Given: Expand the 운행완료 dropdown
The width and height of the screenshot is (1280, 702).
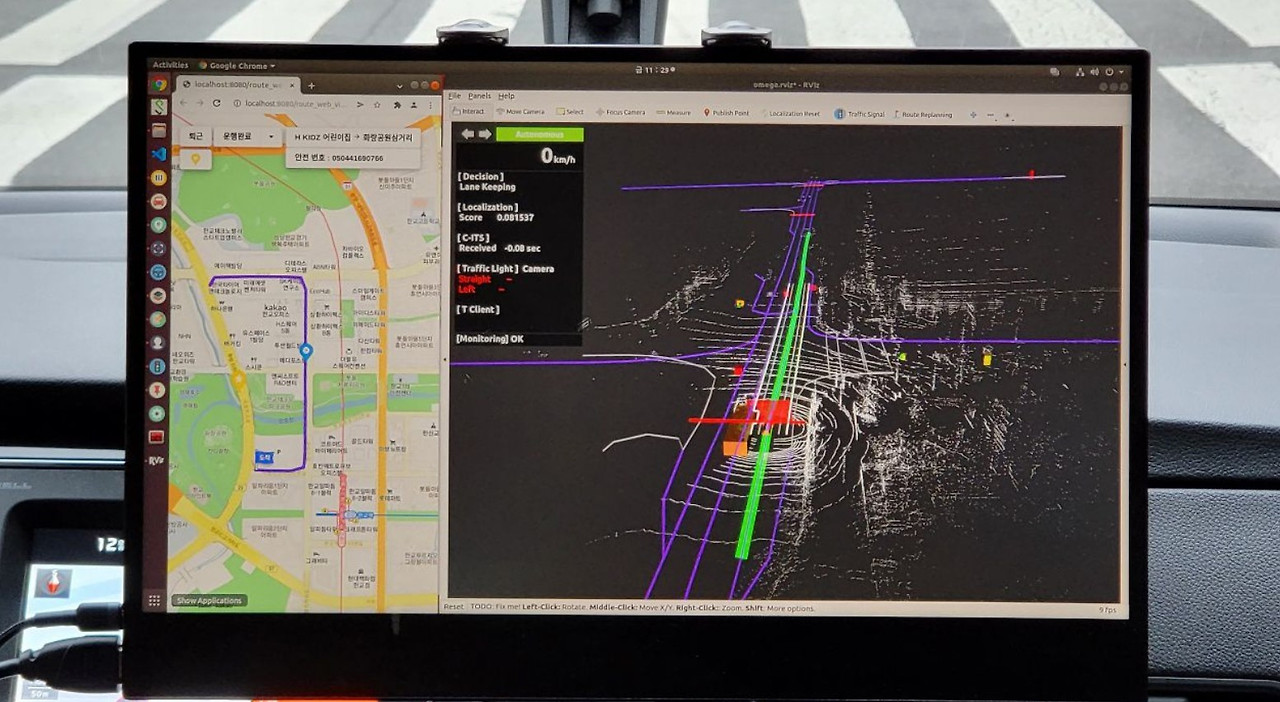Looking at the screenshot, I should pyautogui.click(x=248, y=136).
